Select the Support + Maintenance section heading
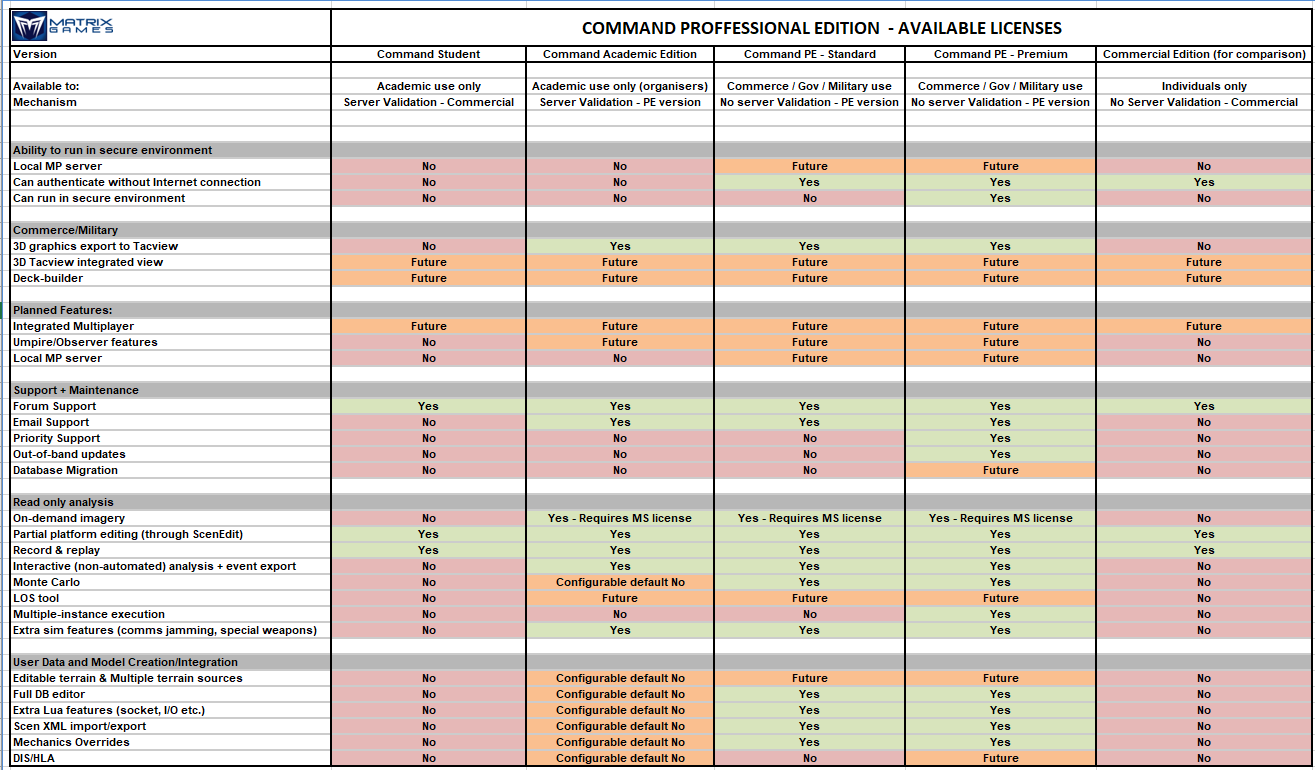 click(x=661, y=390)
